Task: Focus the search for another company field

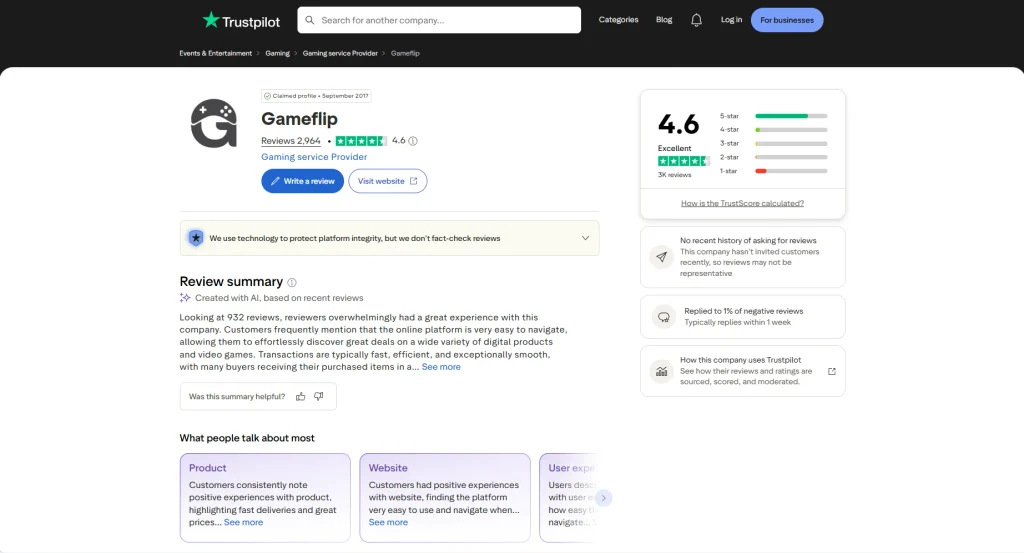Action: 439,20
